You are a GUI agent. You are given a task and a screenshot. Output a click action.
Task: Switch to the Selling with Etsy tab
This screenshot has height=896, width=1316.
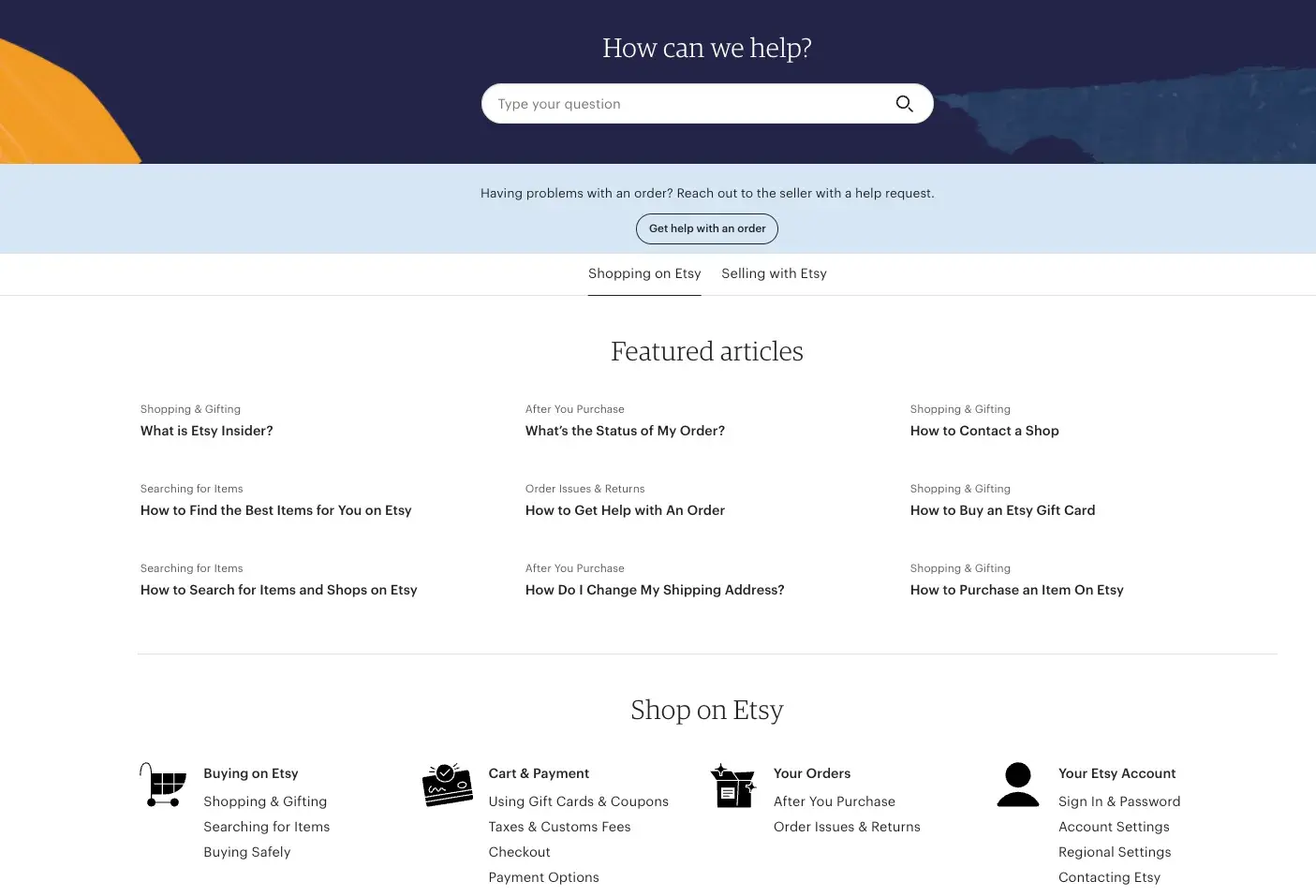pyautogui.click(x=774, y=273)
